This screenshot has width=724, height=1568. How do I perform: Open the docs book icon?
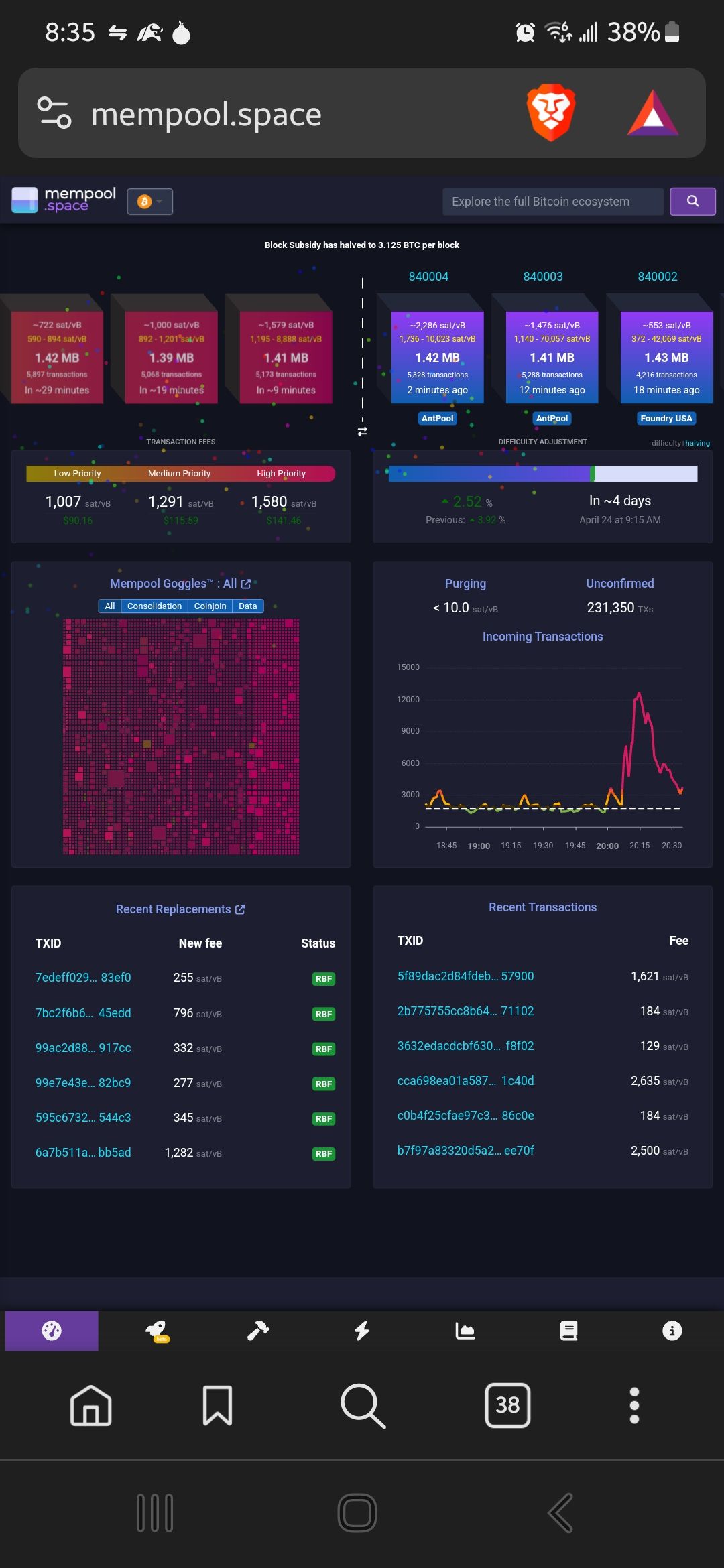[568, 1331]
